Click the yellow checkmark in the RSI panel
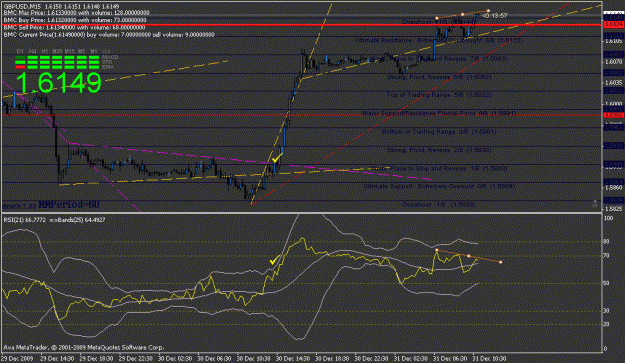 click(275, 260)
